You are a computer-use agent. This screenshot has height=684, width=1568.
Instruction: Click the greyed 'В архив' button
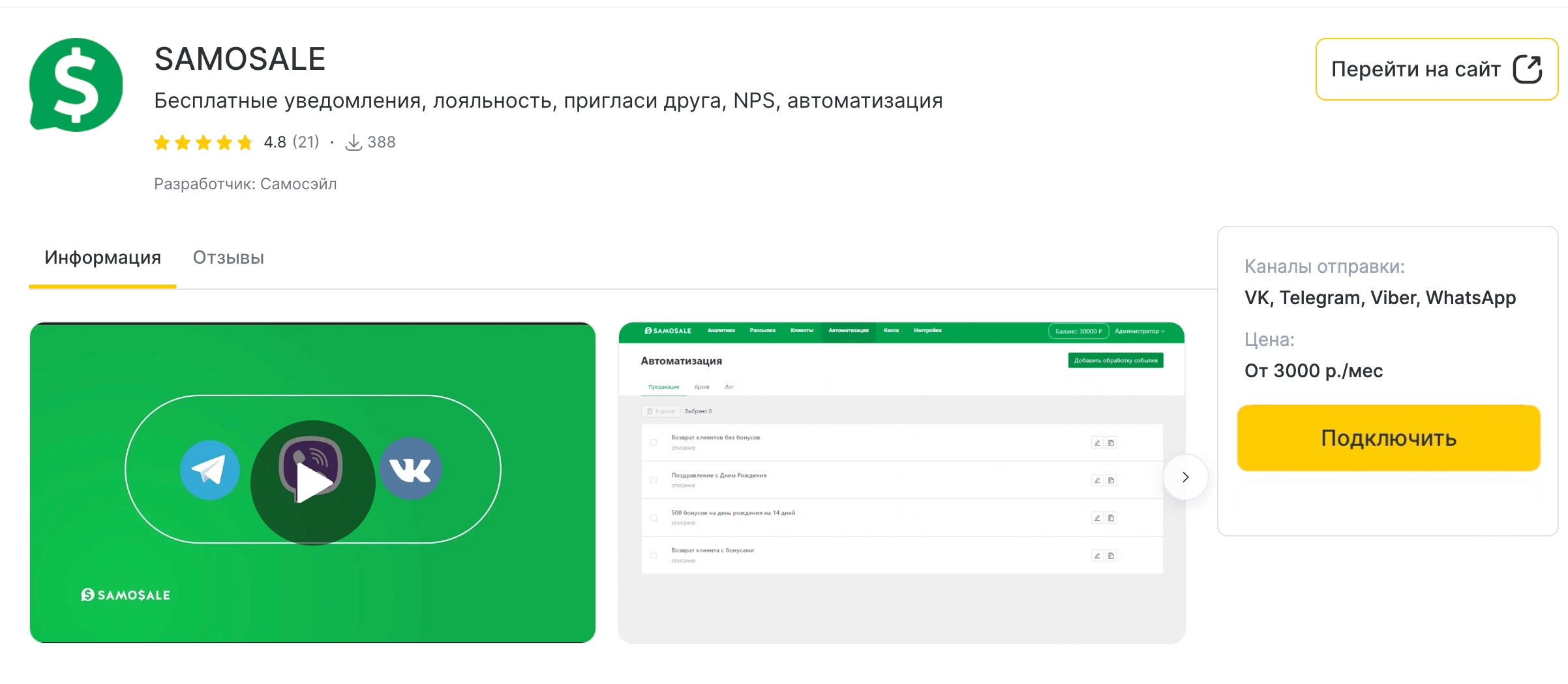pos(661,411)
